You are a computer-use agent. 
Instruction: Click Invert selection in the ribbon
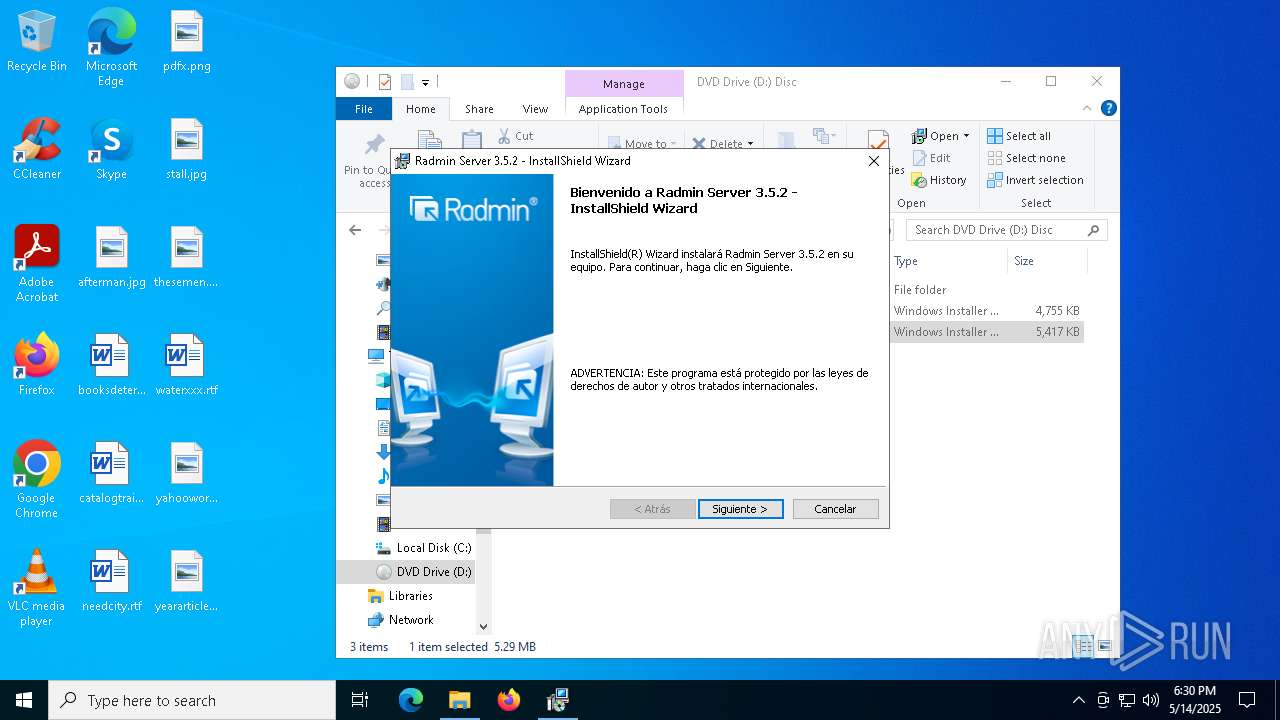tap(1035, 180)
